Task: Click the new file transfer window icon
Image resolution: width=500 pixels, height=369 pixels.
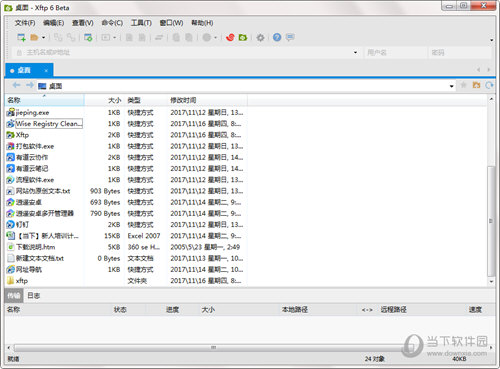Action: (88, 37)
